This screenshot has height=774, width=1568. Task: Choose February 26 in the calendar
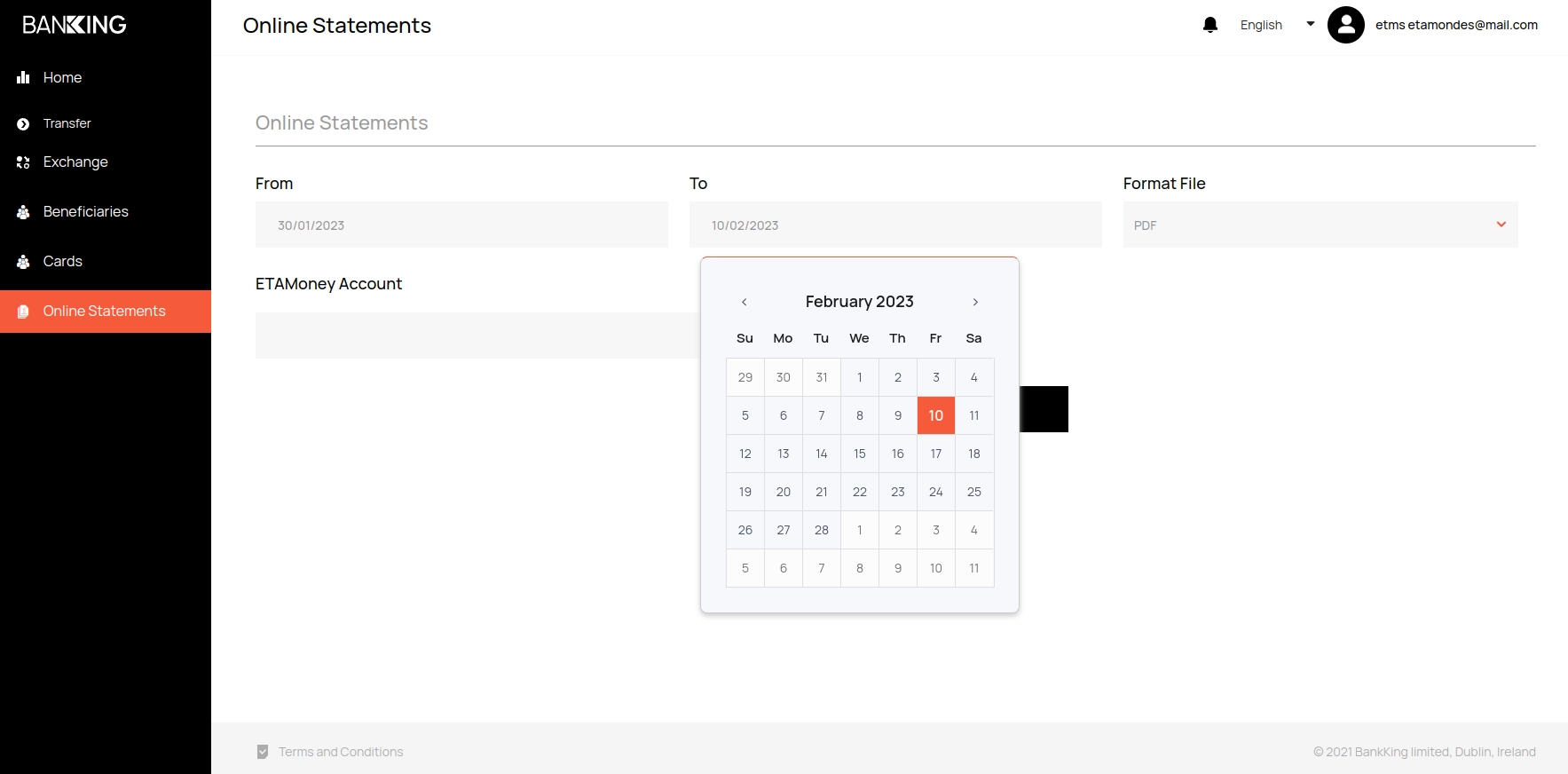tap(745, 530)
